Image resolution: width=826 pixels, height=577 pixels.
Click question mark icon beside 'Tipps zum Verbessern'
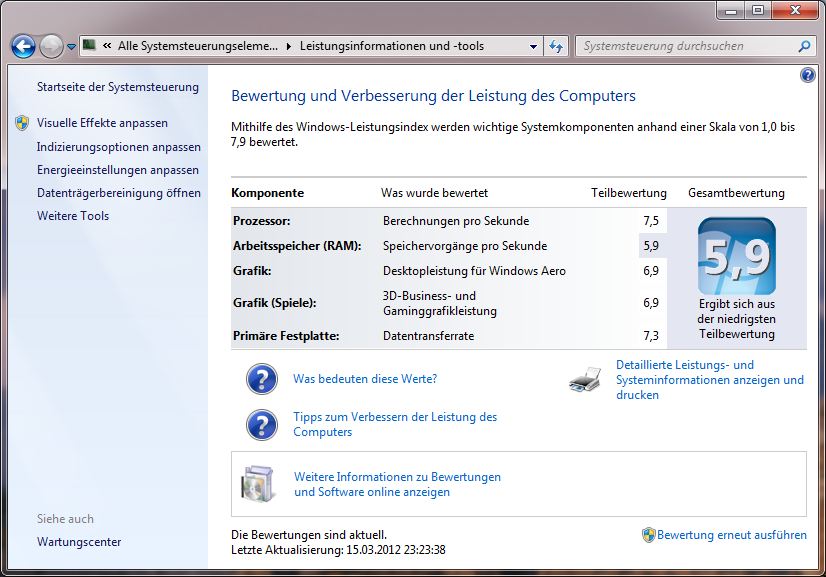click(262, 425)
